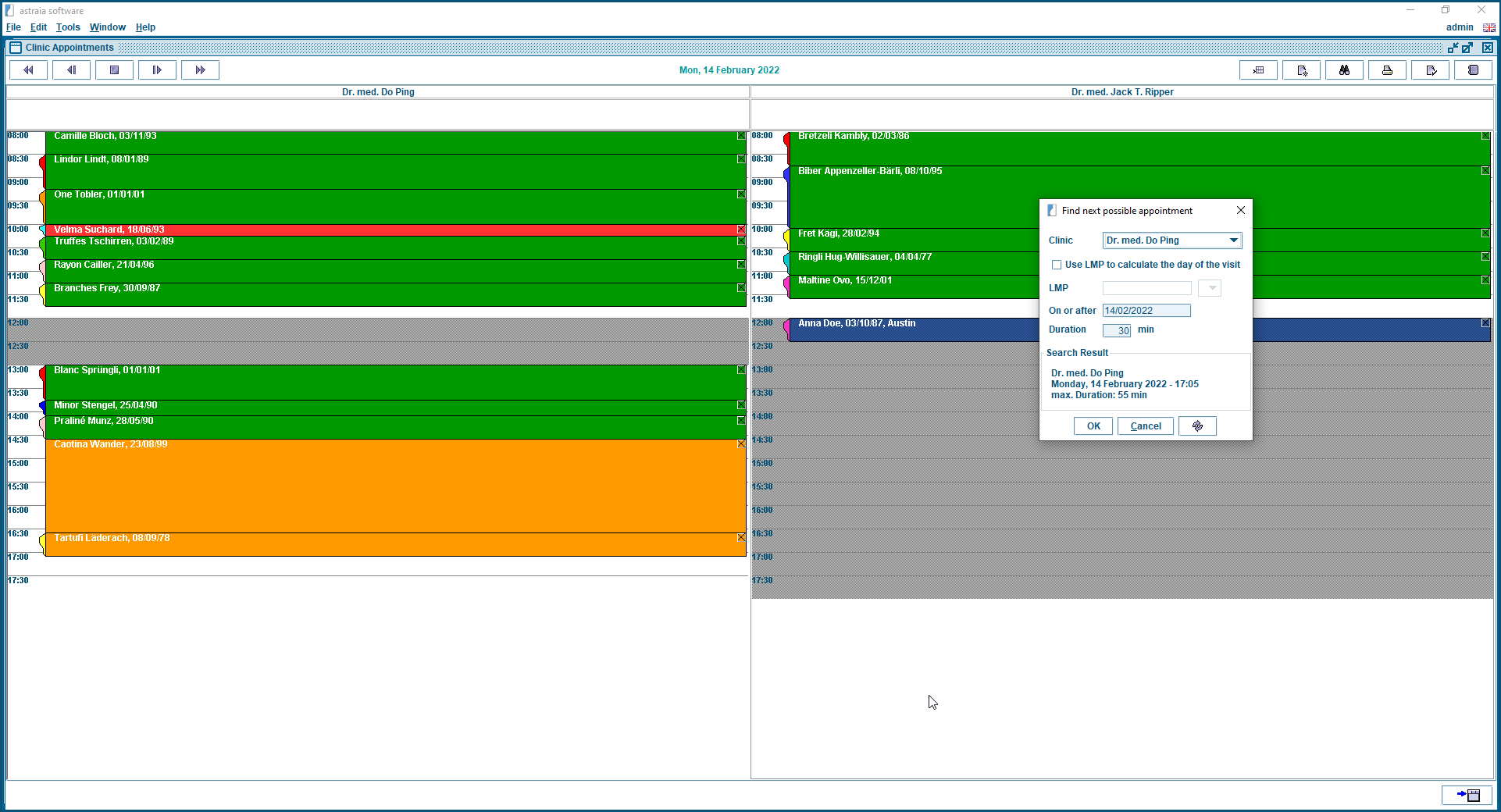Click the bottom-right arrow-to-calendar icon
This screenshot has height=812, width=1501.
(x=1467, y=795)
